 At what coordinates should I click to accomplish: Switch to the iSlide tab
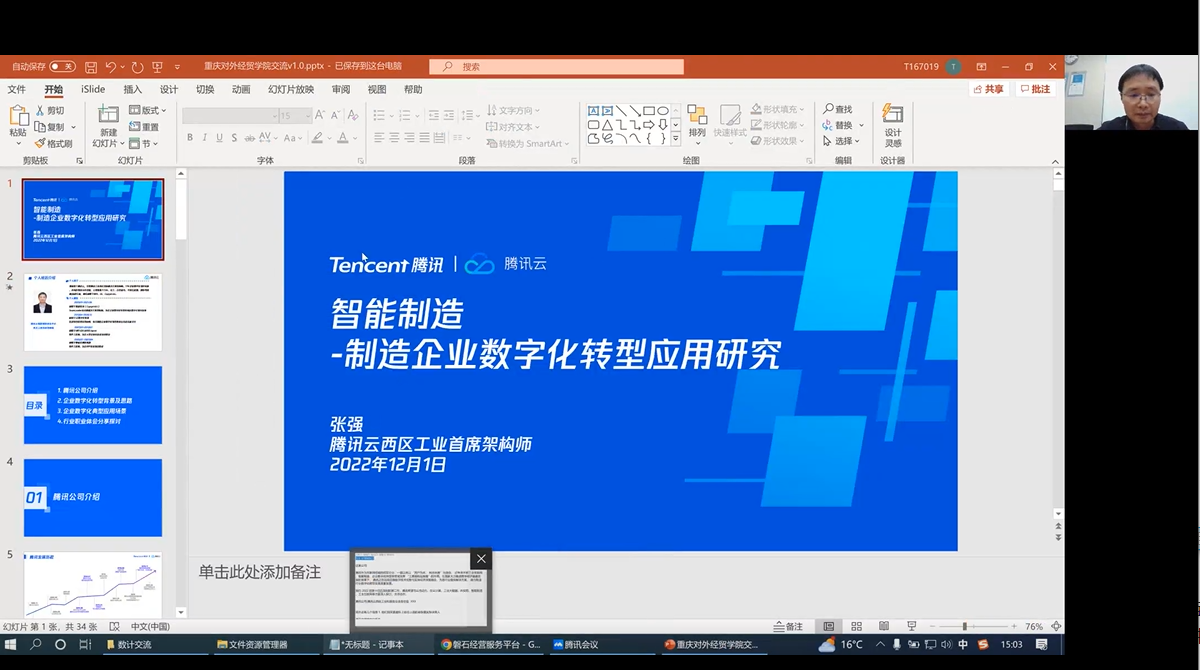(x=93, y=89)
